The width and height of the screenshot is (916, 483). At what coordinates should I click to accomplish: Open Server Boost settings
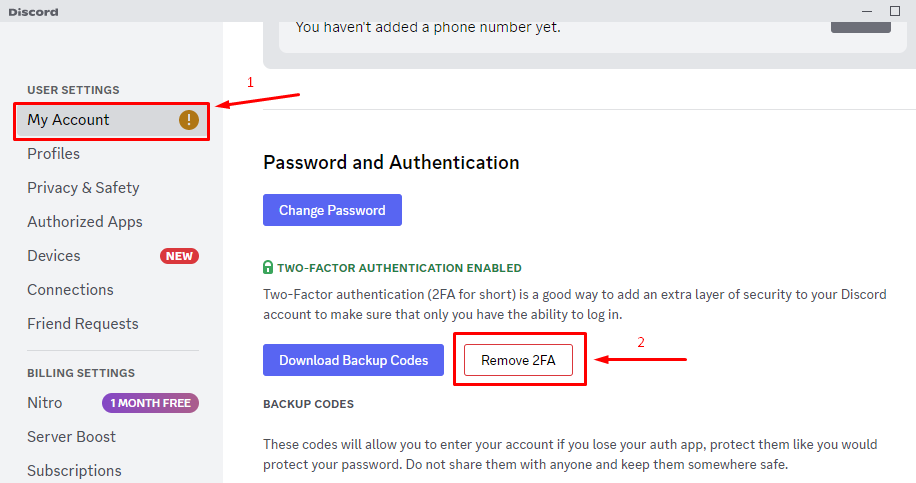pyautogui.click(x=112, y=437)
